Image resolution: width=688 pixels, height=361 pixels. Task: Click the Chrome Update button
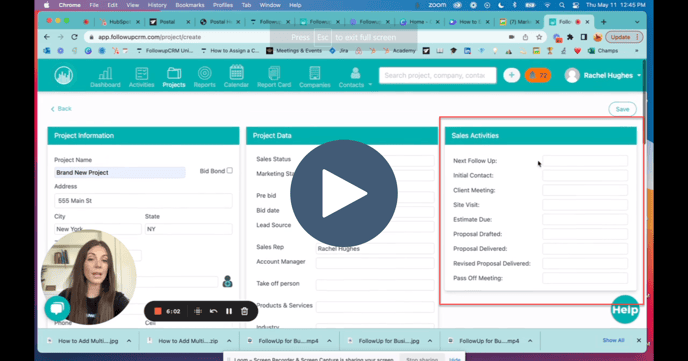(x=624, y=37)
